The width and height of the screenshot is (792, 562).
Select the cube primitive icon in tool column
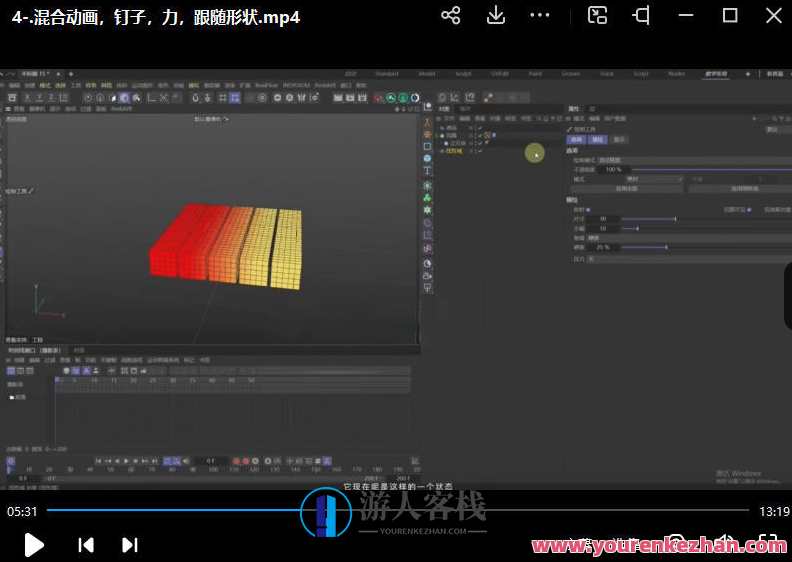428,146
